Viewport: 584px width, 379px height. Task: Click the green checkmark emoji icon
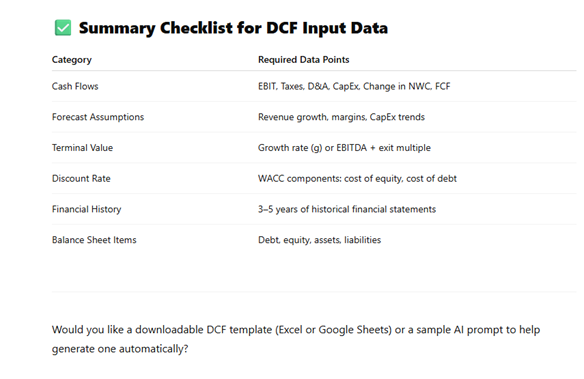(63, 28)
